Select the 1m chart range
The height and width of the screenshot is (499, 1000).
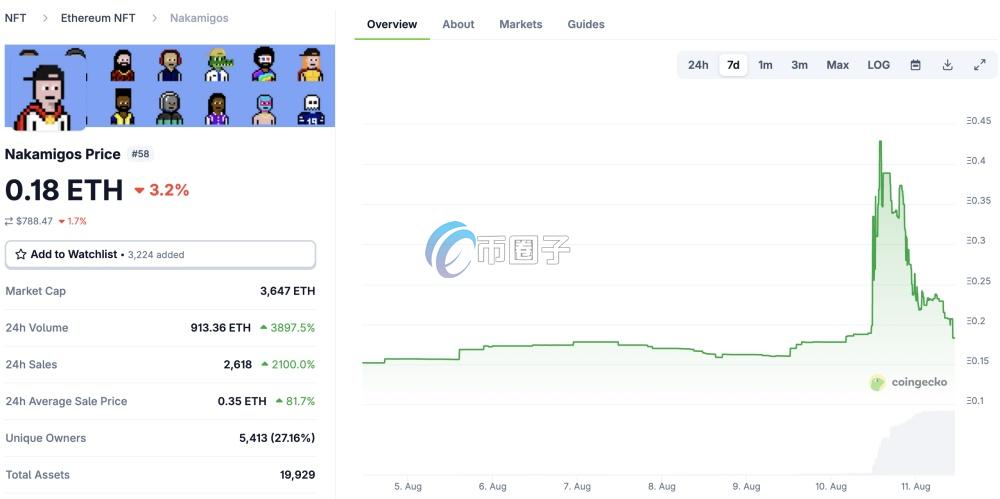tap(765, 65)
